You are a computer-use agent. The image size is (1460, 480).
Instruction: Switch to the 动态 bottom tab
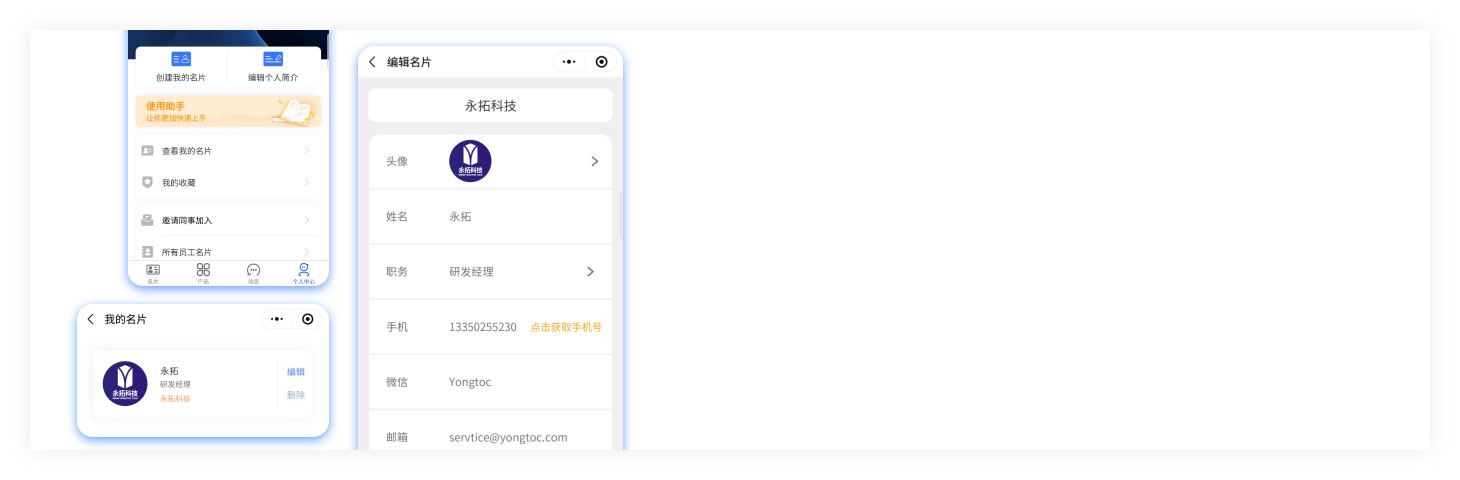tap(253, 273)
